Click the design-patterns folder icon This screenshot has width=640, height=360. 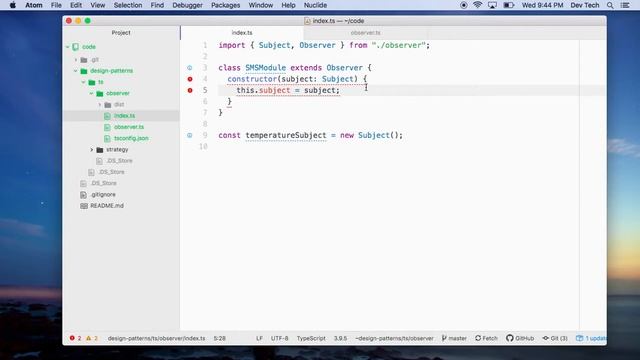click(84, 71)
